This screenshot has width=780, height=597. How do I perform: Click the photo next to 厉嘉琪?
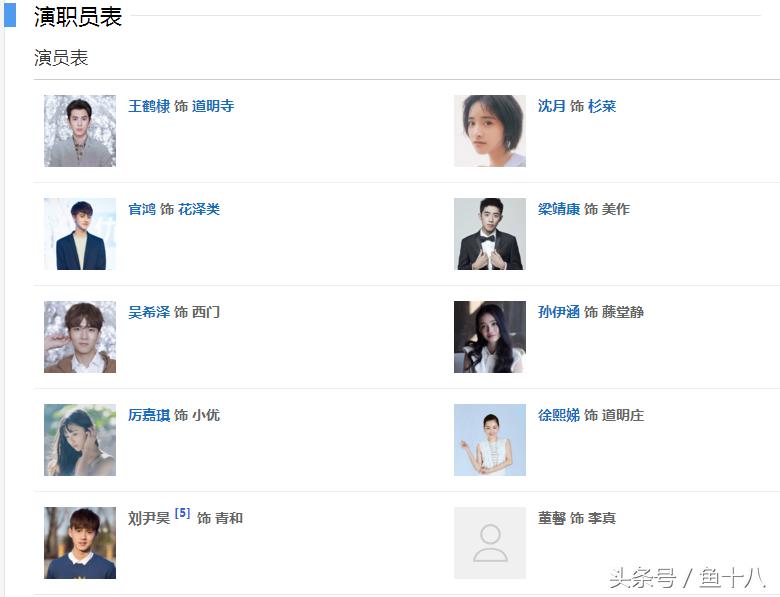point(80,440)
